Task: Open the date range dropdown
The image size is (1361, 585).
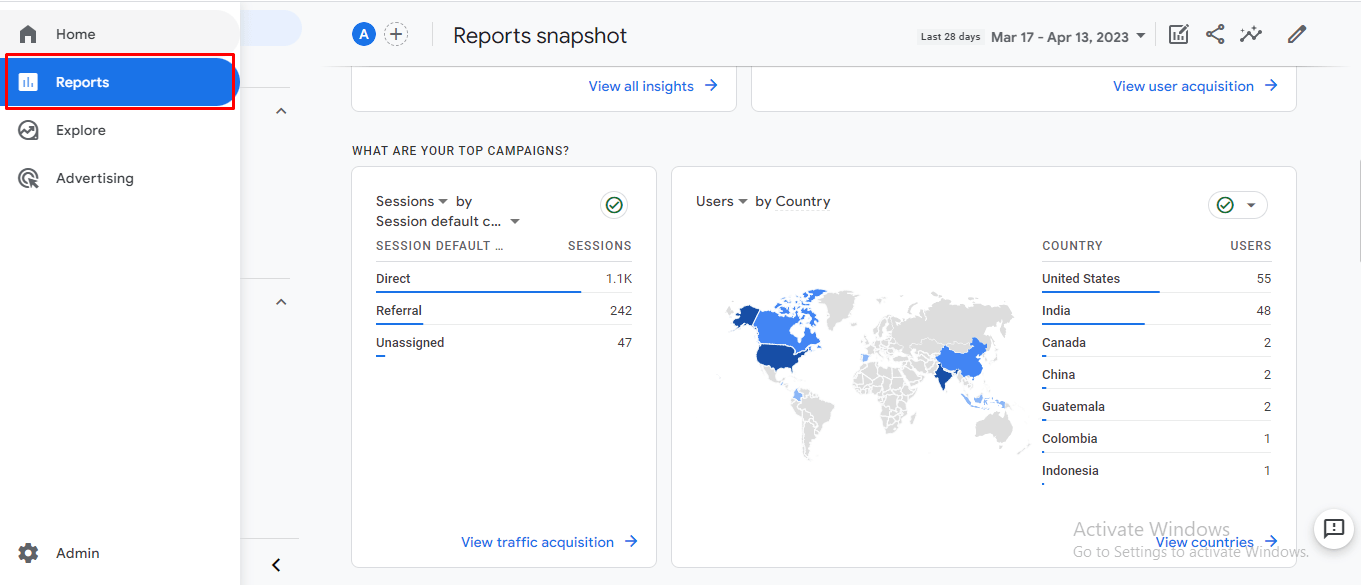Action: pos(1067,37)
